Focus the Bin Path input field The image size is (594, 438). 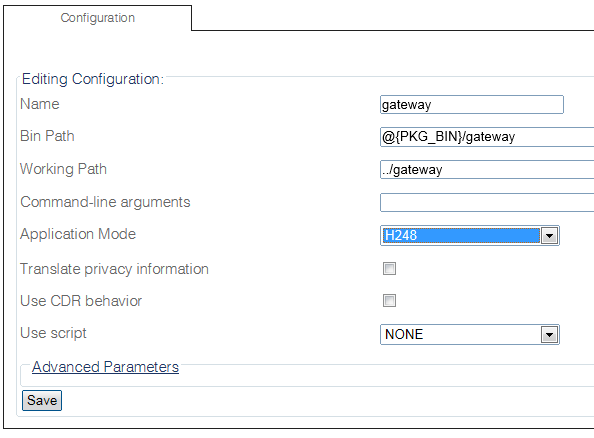(x=487, y=137)
